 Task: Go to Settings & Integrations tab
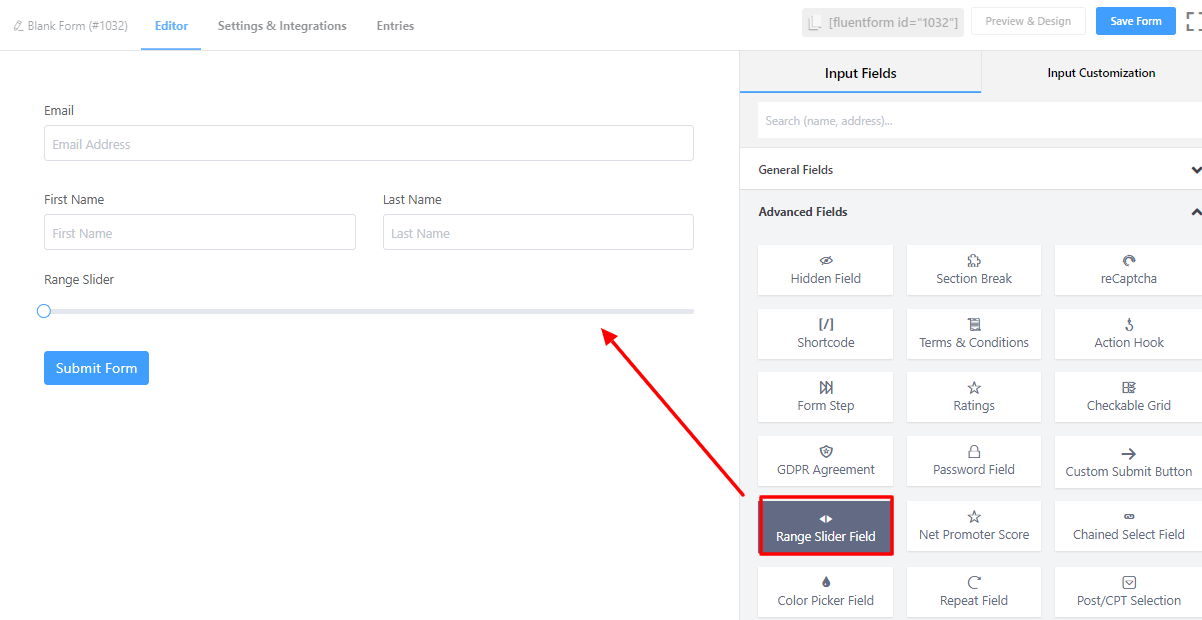(282, 26)
